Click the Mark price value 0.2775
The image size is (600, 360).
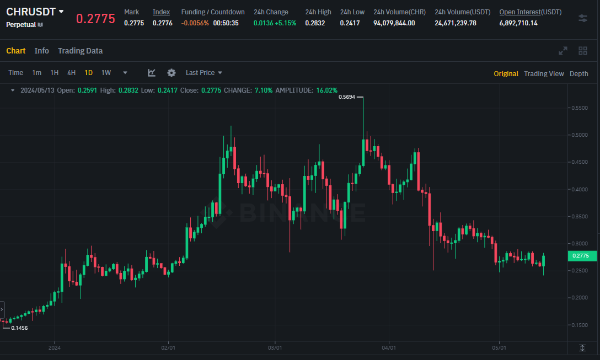pyautogui.click(x=134, y=23)
